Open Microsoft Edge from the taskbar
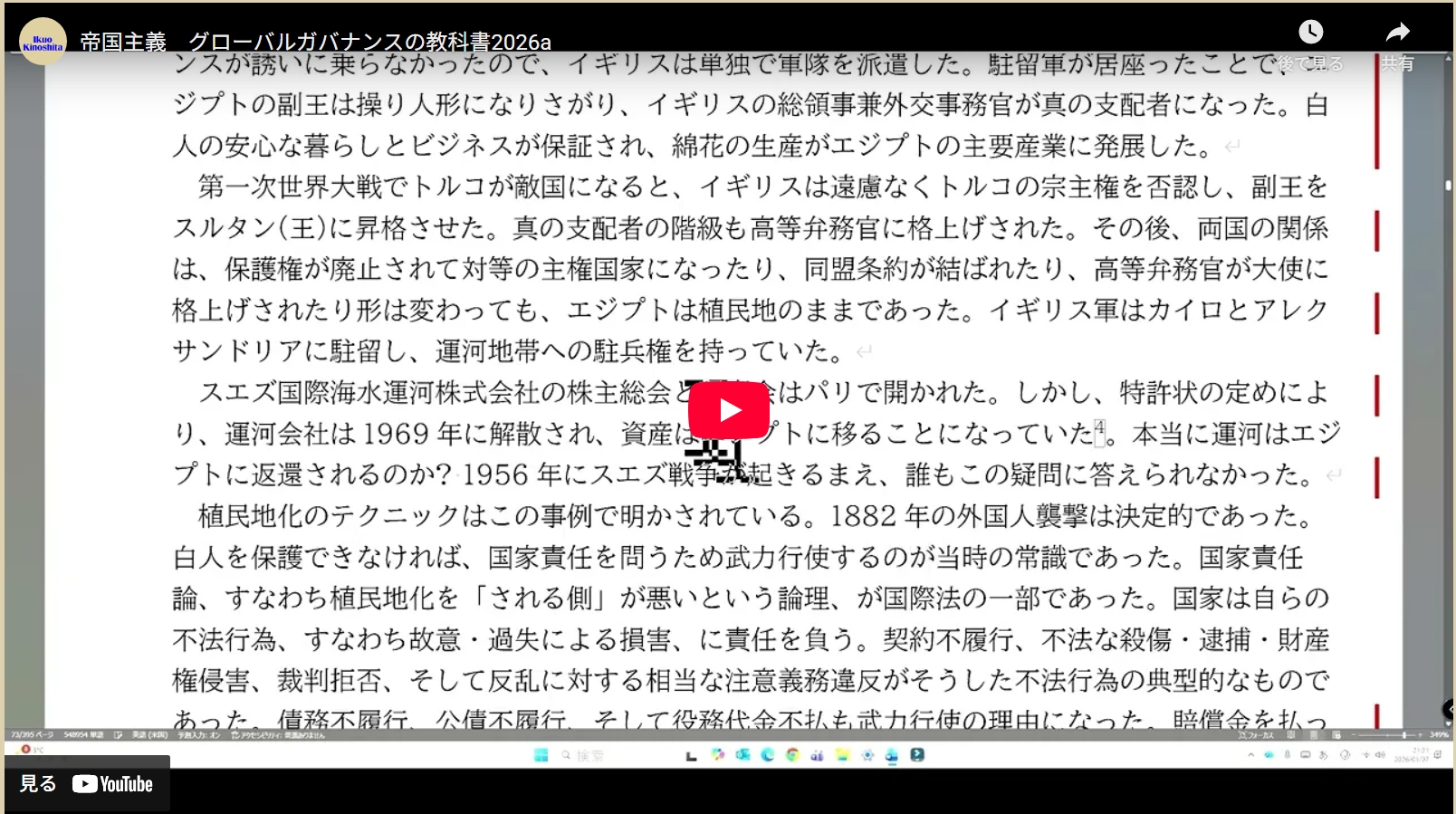The image size is (1456, 814). click(x=768, y=755)
